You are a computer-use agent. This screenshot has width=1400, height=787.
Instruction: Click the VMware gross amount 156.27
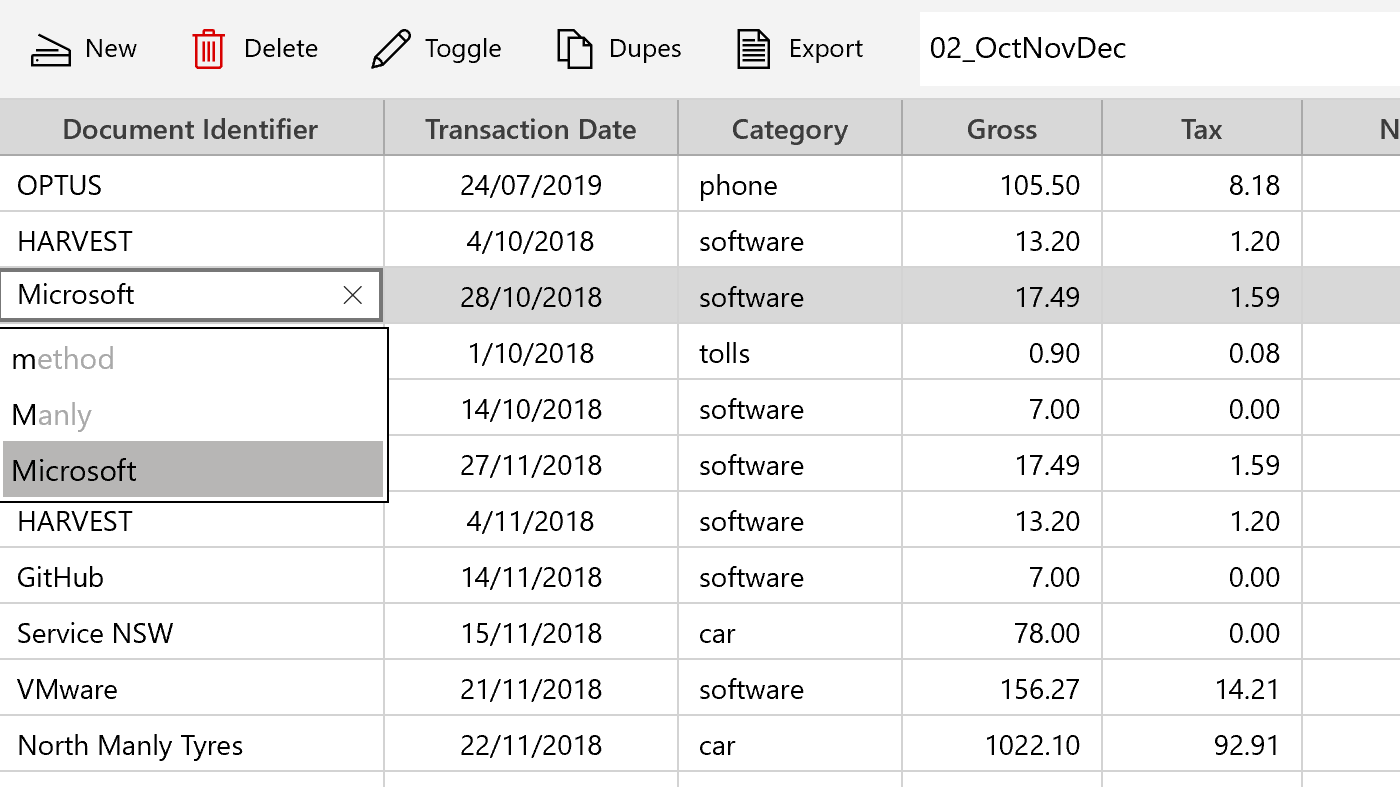coord(1040,689)
